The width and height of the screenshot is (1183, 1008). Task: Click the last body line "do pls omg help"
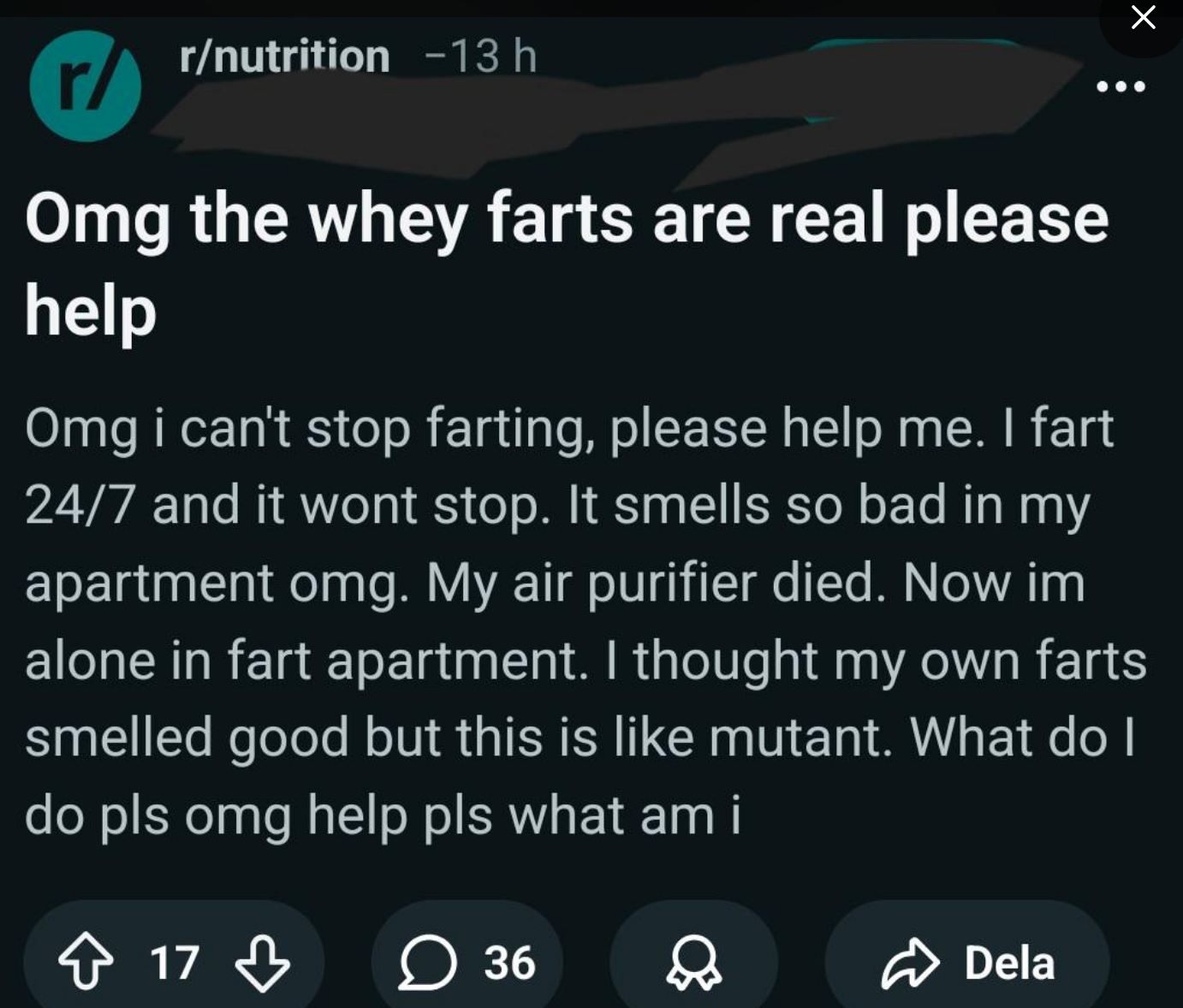click(x=383, y=815)
